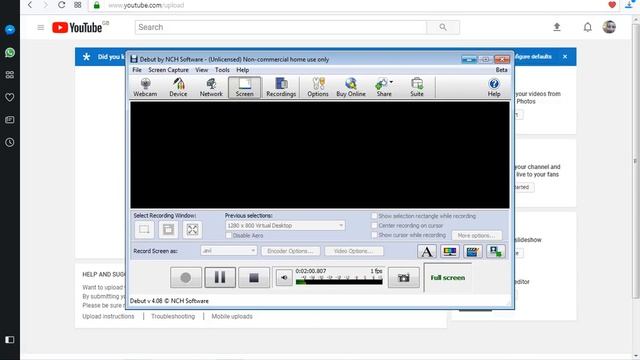
Task: Open Help from Debut toolbar
Action: (494, 87)
